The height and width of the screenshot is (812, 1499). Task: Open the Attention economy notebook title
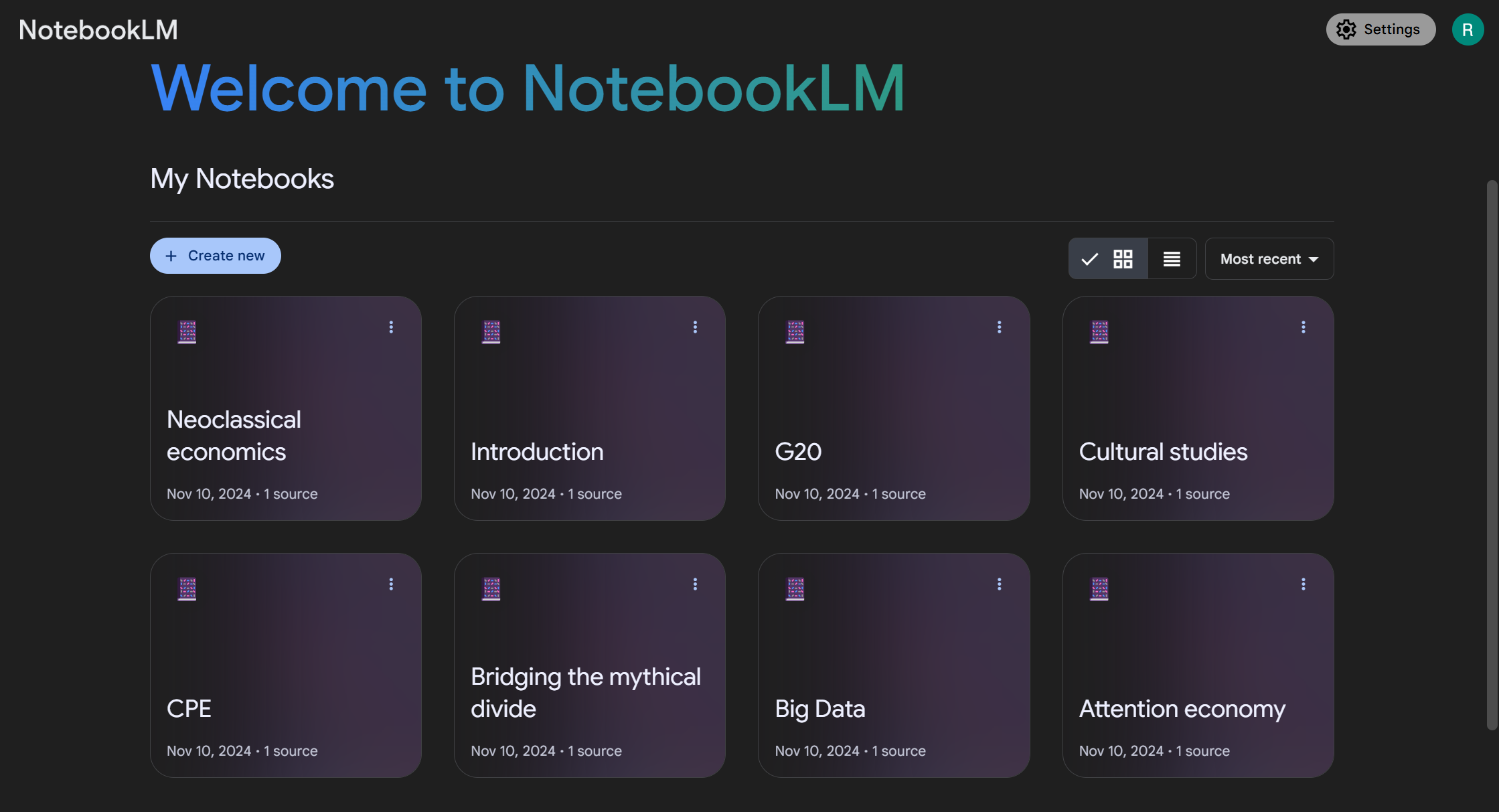pyautogui.click(x=1182, y=709)
